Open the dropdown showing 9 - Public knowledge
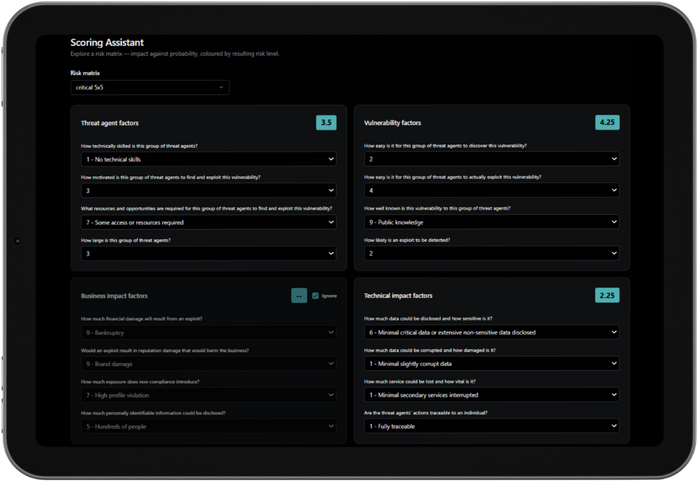Viewport: 700px width, 482px height. (492, 222)
